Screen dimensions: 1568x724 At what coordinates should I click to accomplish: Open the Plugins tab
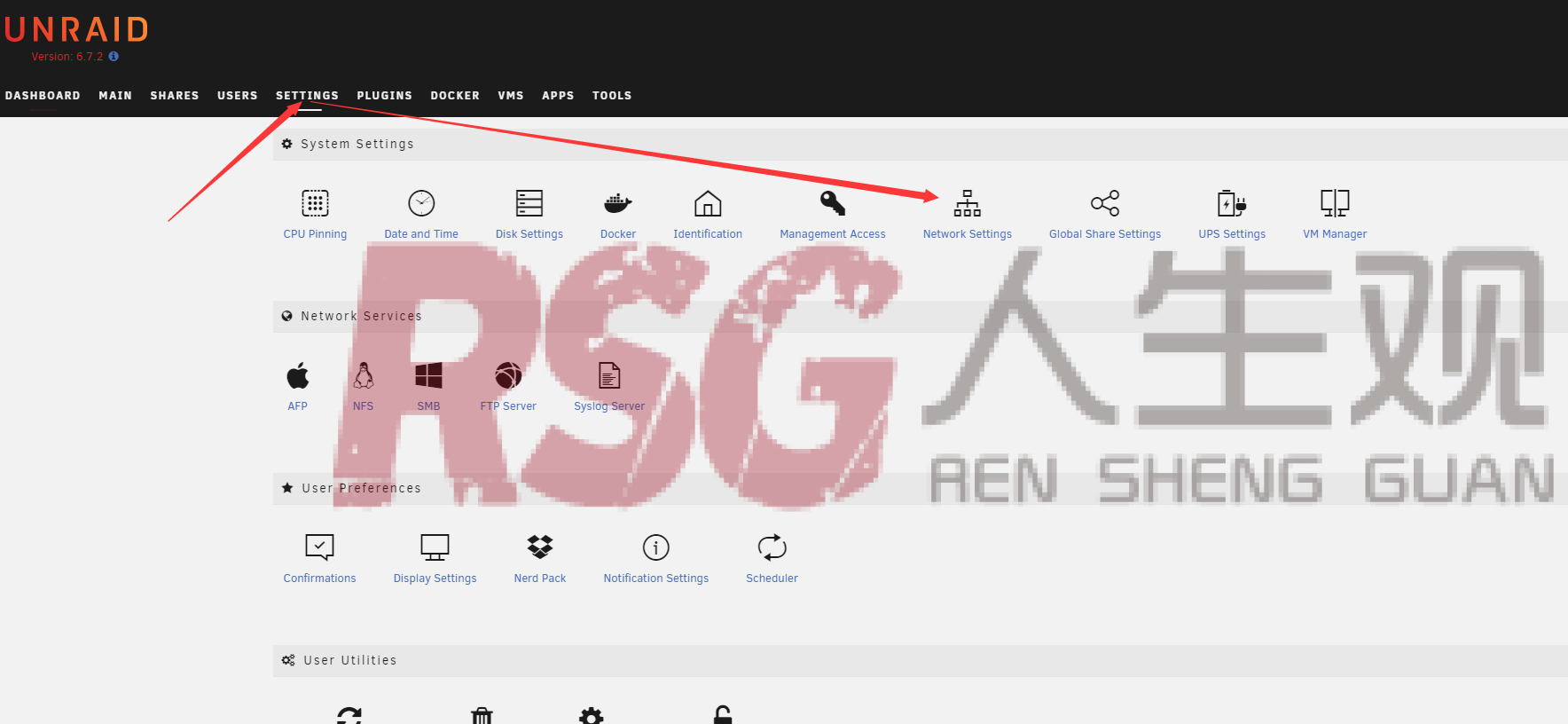(x=385, y=96)
